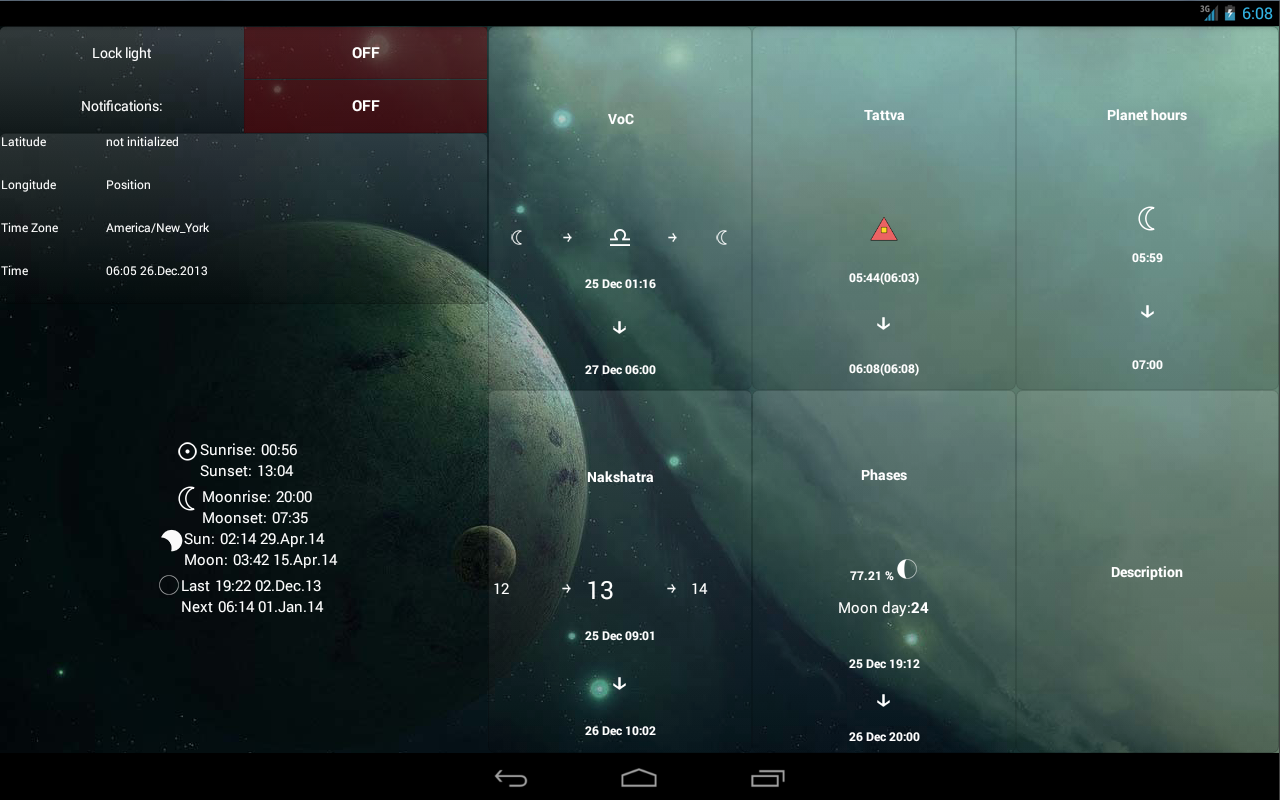Select the current Nakshatra number 13
The width and height of the screenshot is (1280, 800).
click(600, 590)
